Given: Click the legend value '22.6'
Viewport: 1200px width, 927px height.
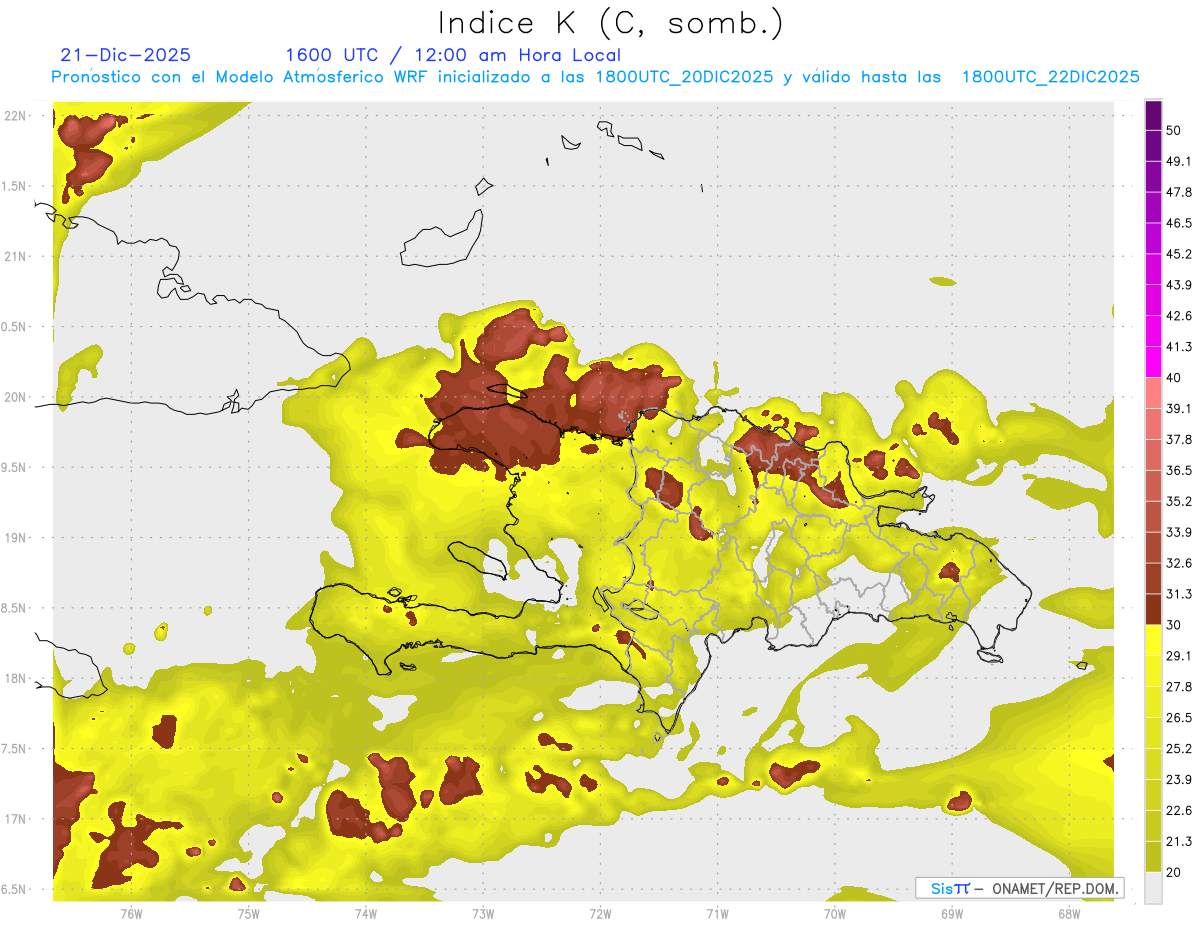Looking at the screenshot, I should pyautogui.click(x=1179, y=811).
